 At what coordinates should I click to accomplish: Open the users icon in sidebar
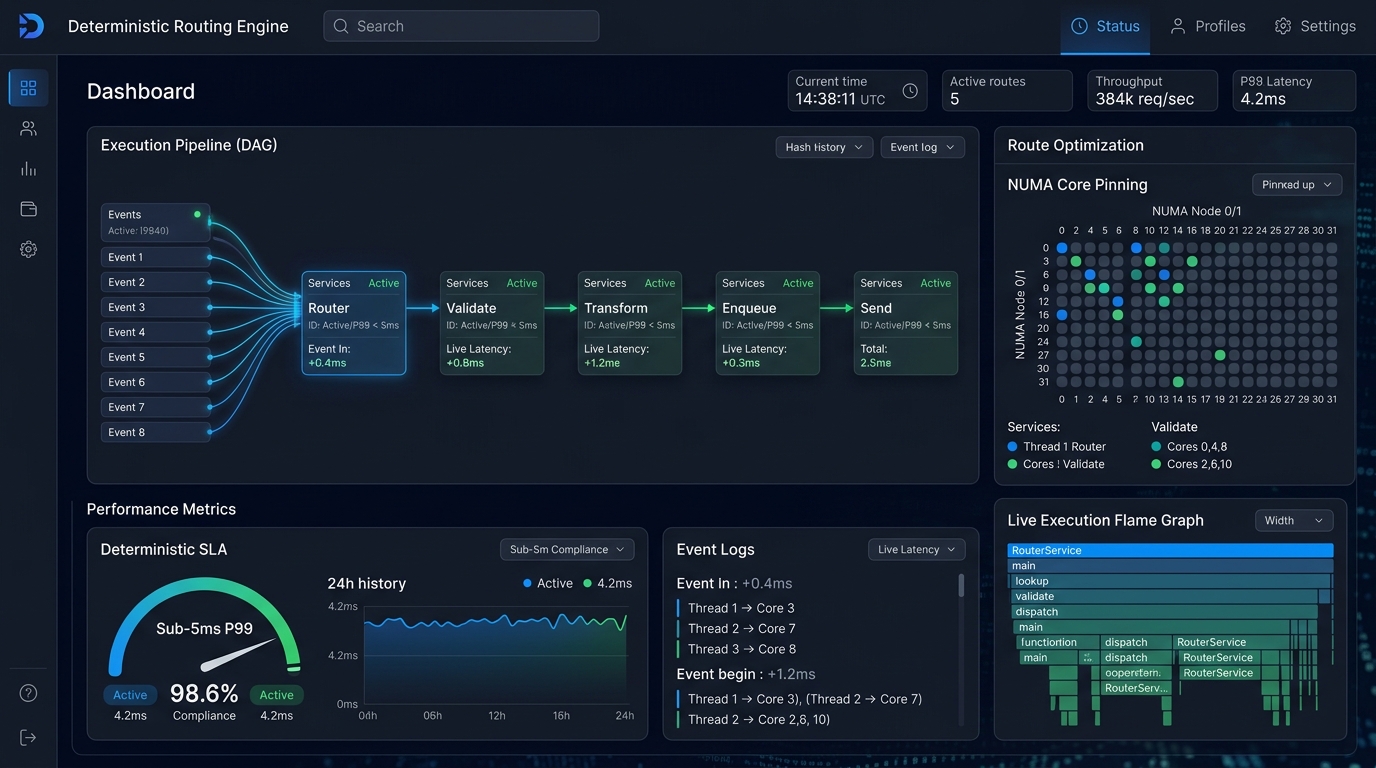pos(28,128)
